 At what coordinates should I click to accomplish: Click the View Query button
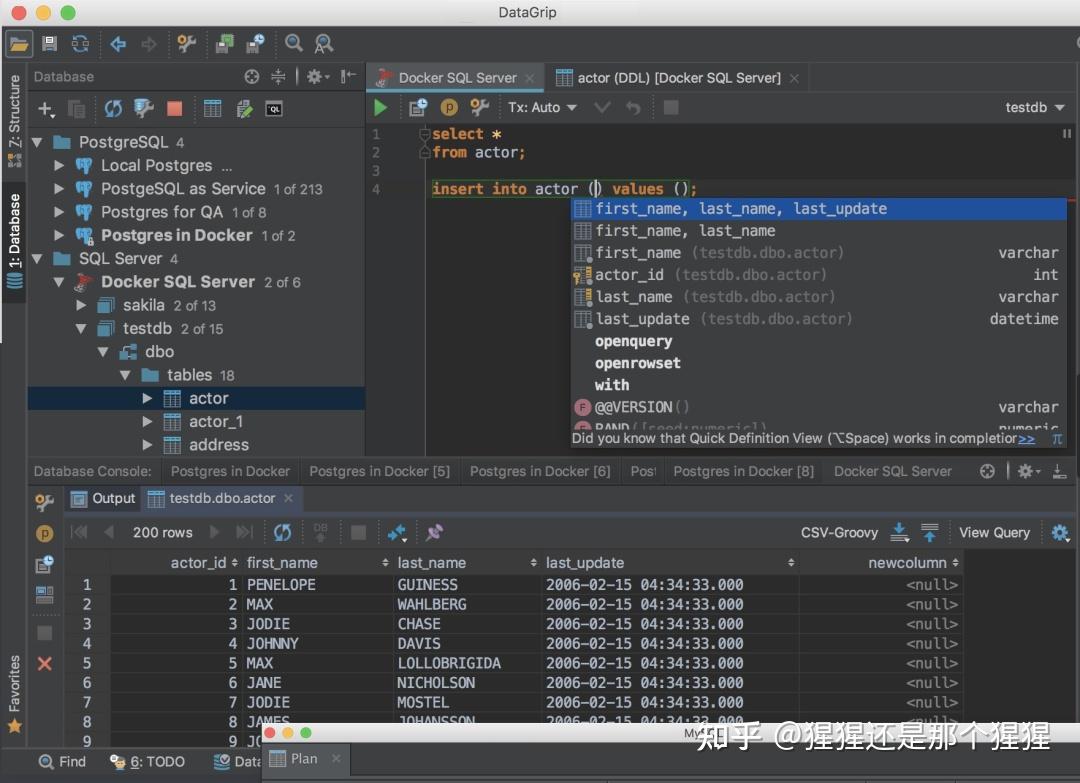click(x=994, y=532)
